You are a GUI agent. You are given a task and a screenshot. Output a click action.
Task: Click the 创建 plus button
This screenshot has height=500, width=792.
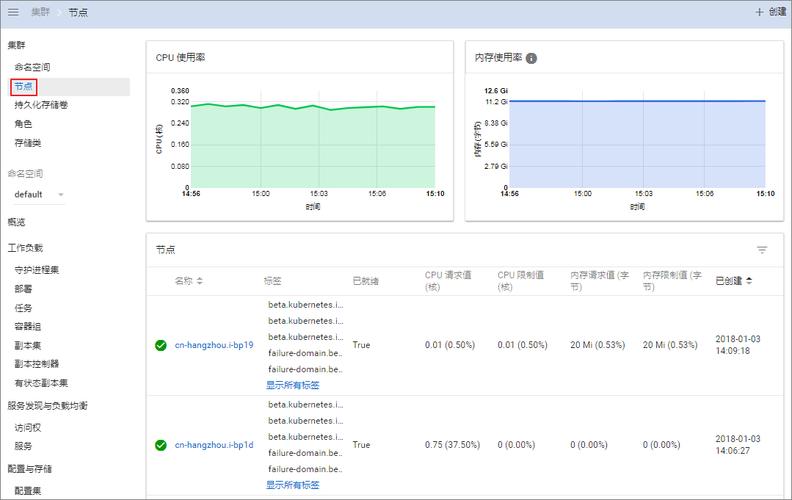pos(771,12)
